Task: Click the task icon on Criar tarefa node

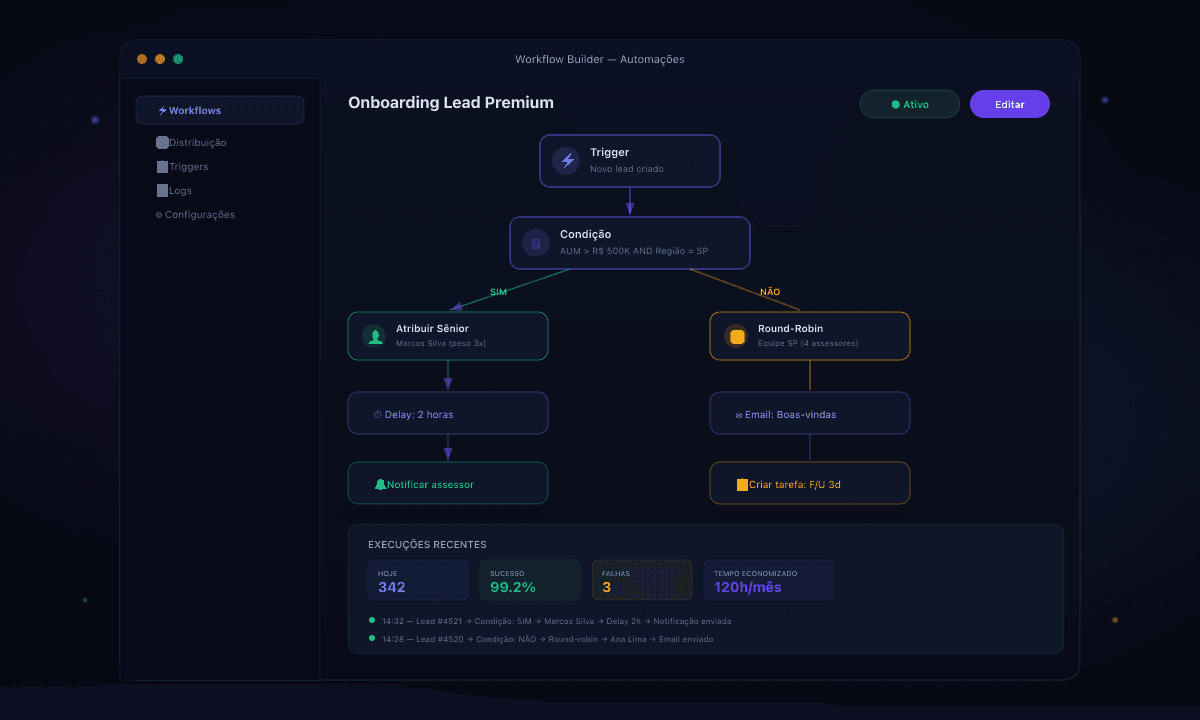Action: pos(743,483)
